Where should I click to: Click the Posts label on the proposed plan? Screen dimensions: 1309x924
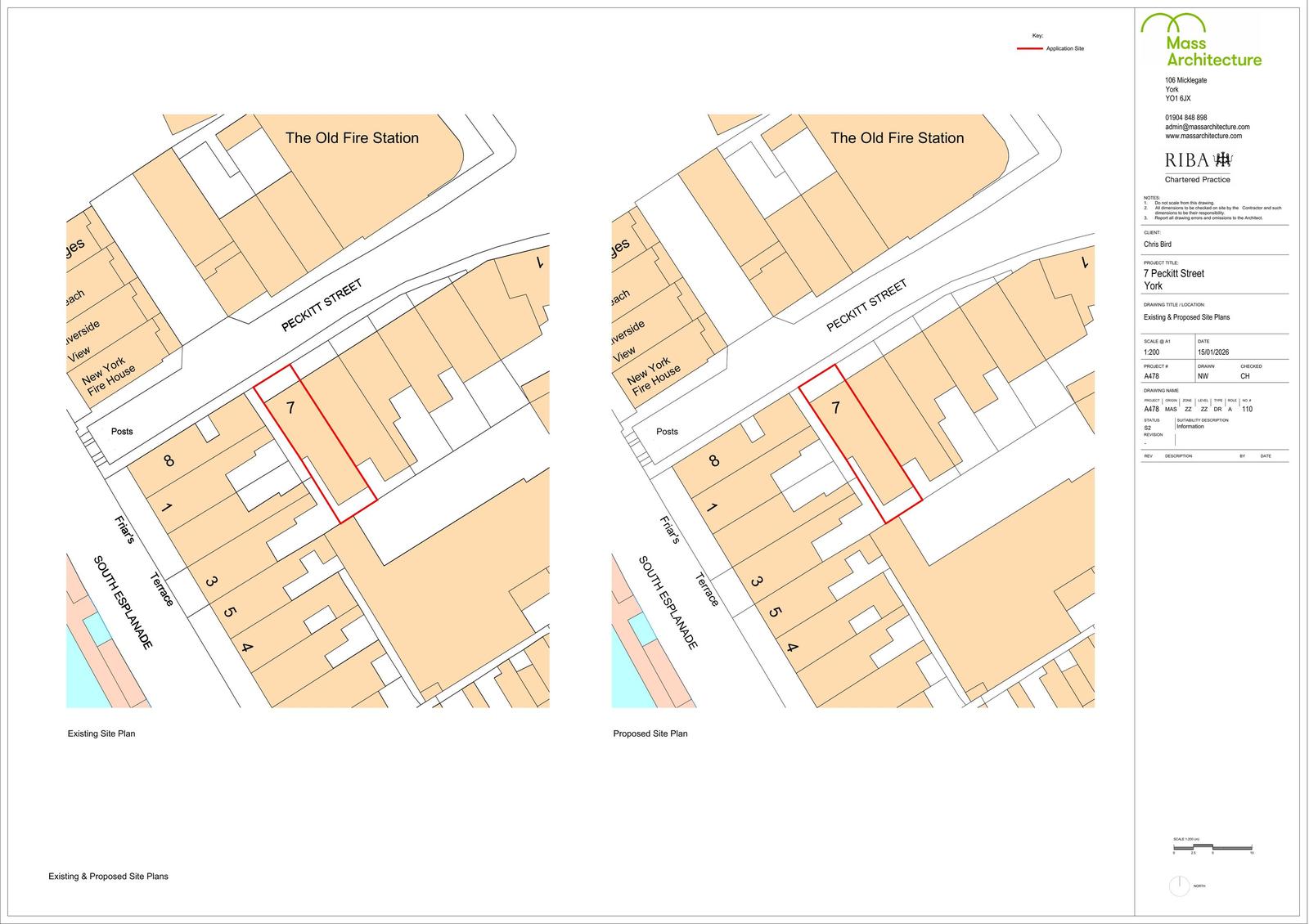pyautogui.click(x=667, y=432)
